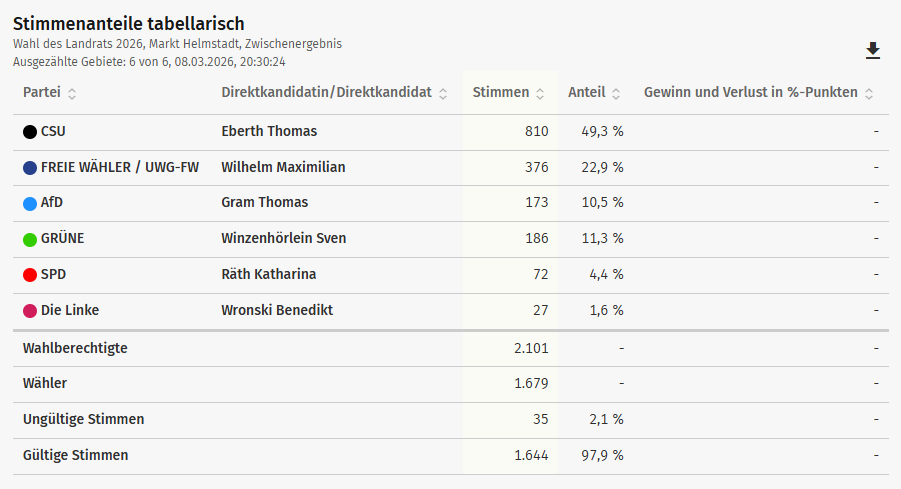Click the red SPD color dot
The height and width of the screenshot is (489, 901).
point(30,275)
